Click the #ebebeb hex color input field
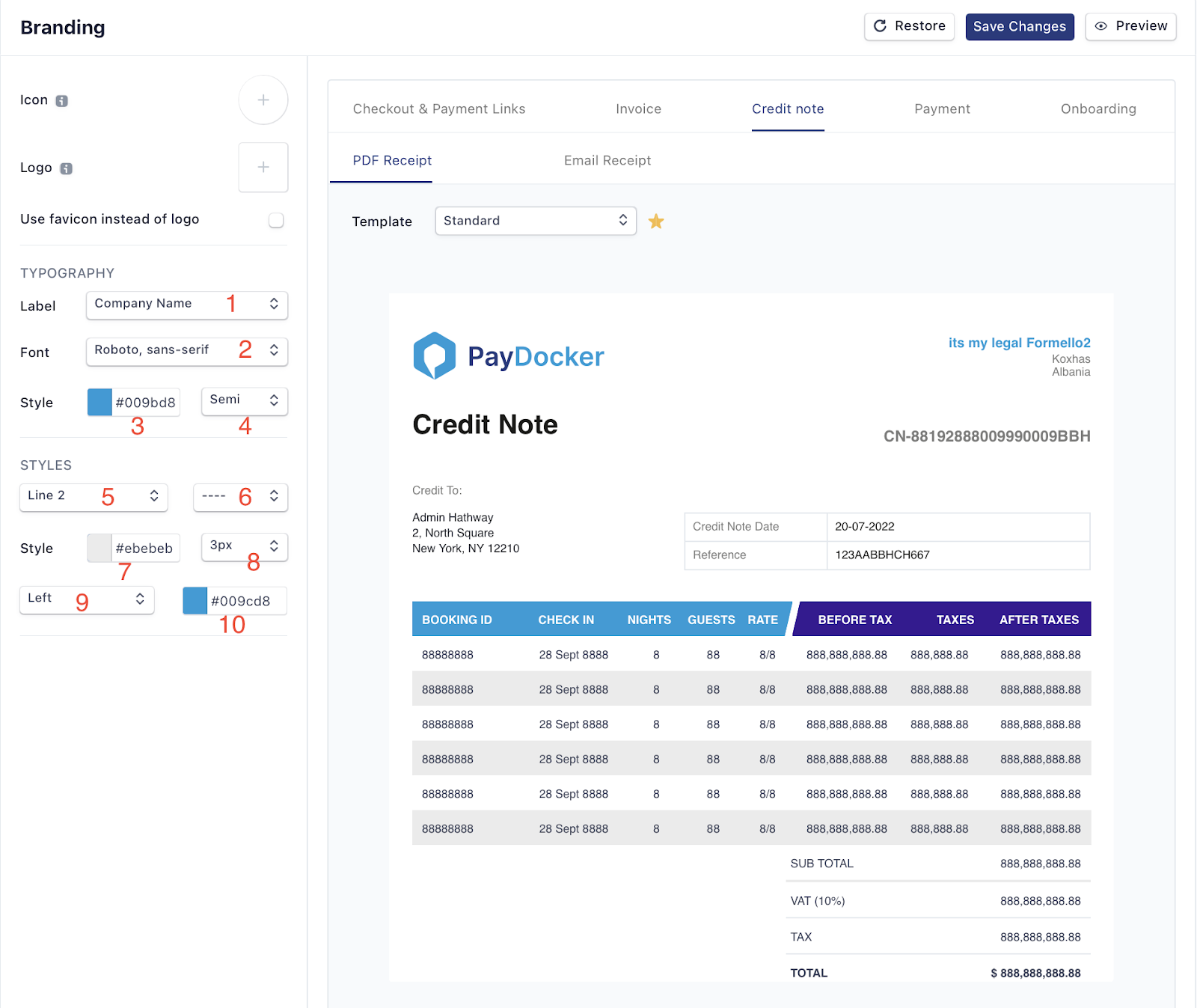 (145, 549)
